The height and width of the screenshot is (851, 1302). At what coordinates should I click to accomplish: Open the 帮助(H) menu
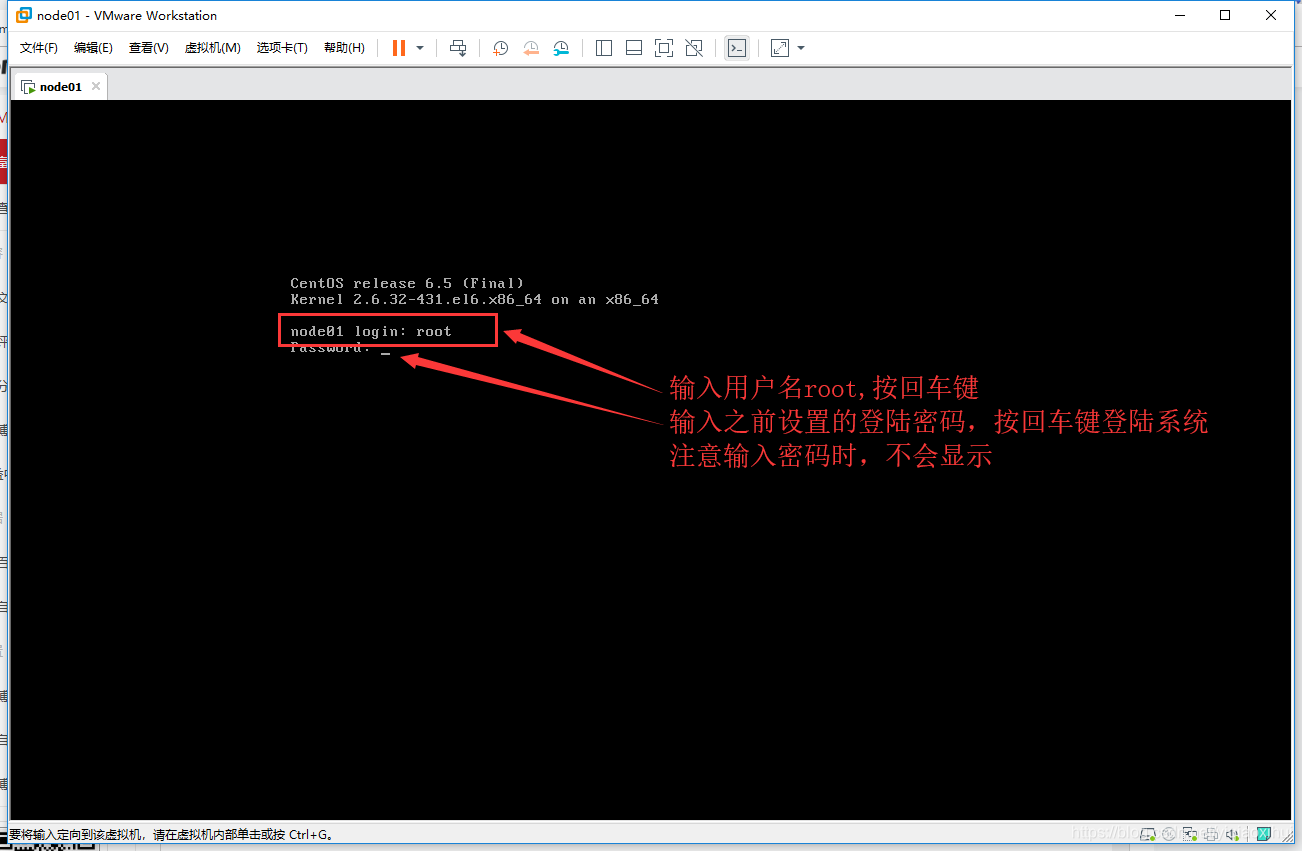[x=344, y=48]
